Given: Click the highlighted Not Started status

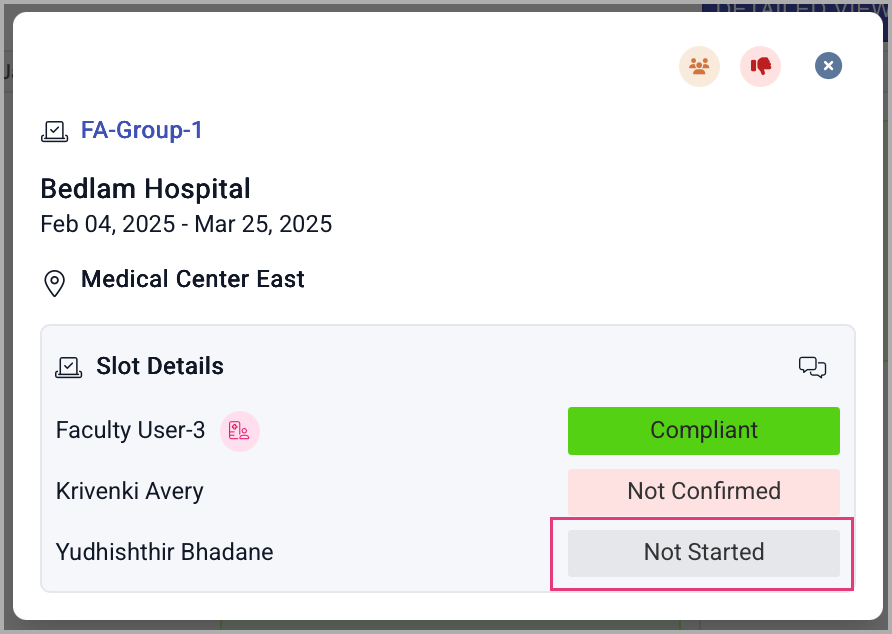Looking at the screenshot, I should [703, 551].
